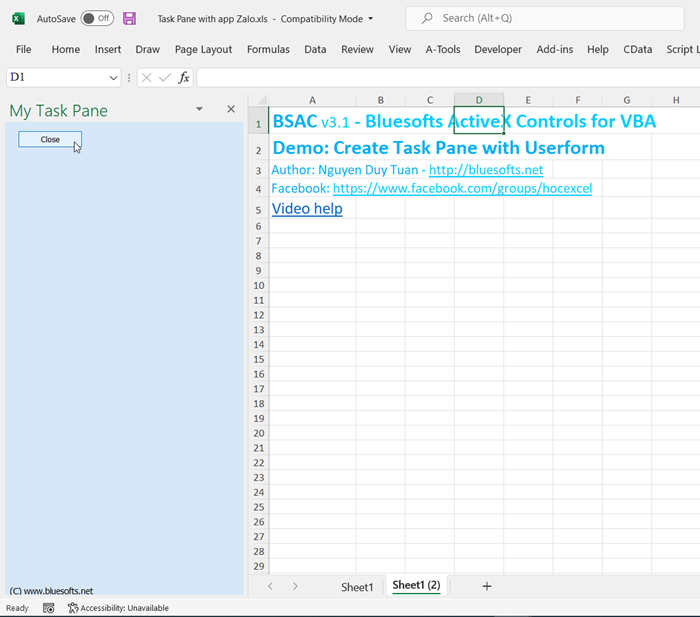Select row 1 header
This screenshot has width=700, height=617.
258,121
